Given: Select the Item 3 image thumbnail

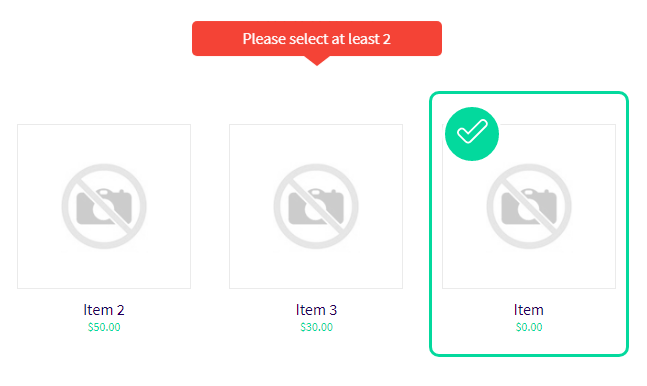Looking at the screenshot, I should coord(316,206).
